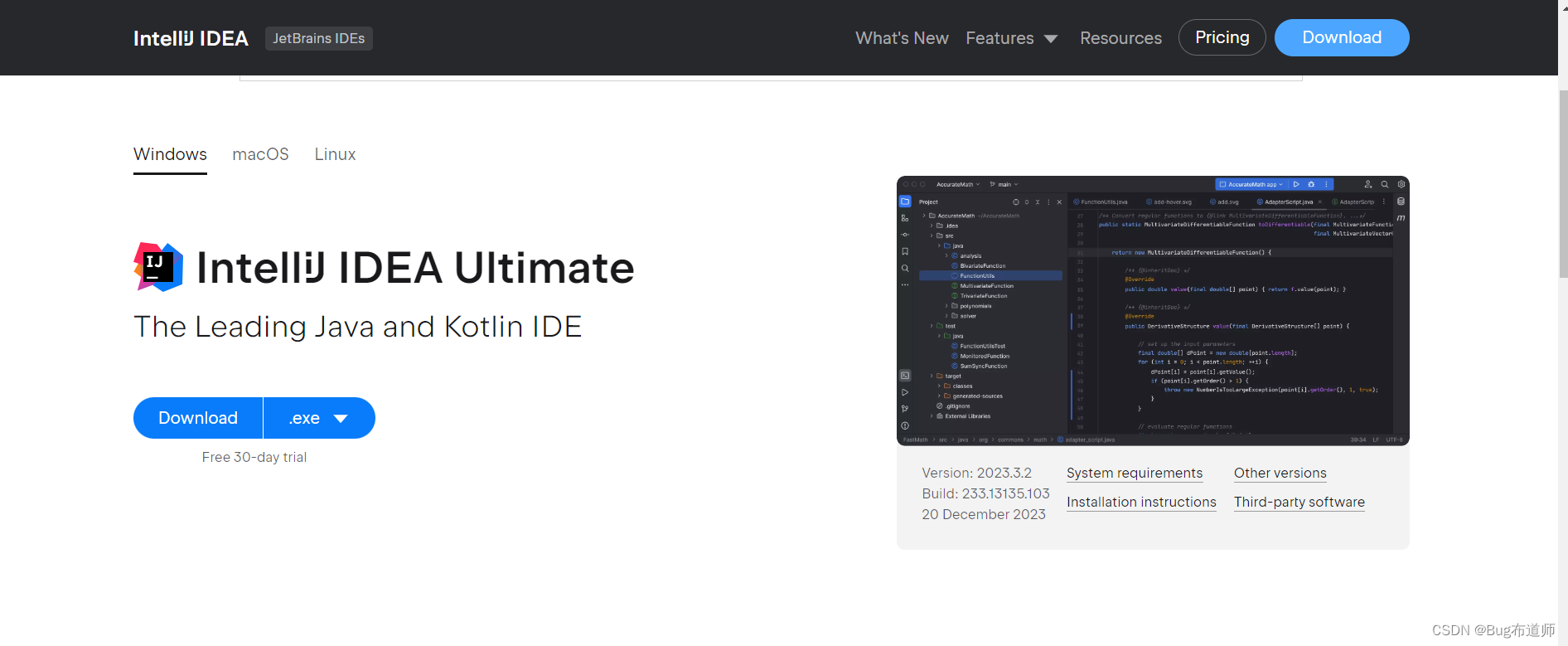Click Run tool window icon in IDE preview sidebar

[x=905, y=392]
